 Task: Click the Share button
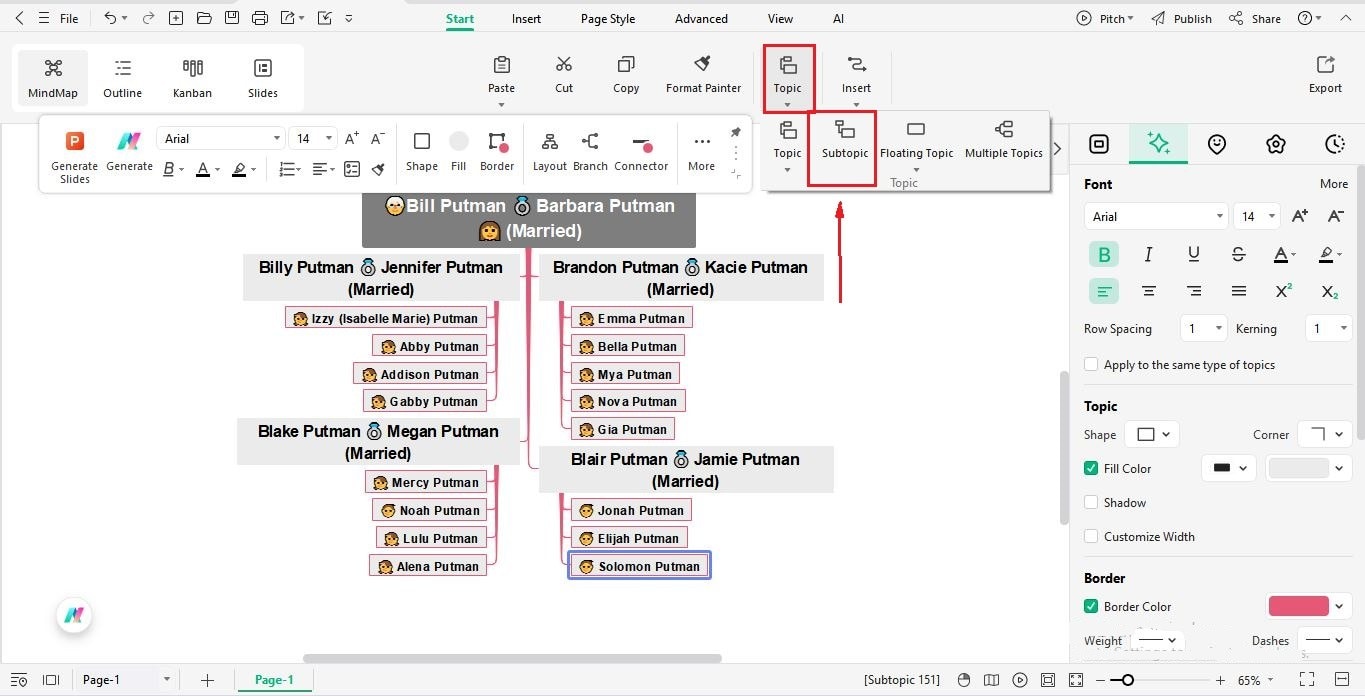click(x=1254, y=19)
